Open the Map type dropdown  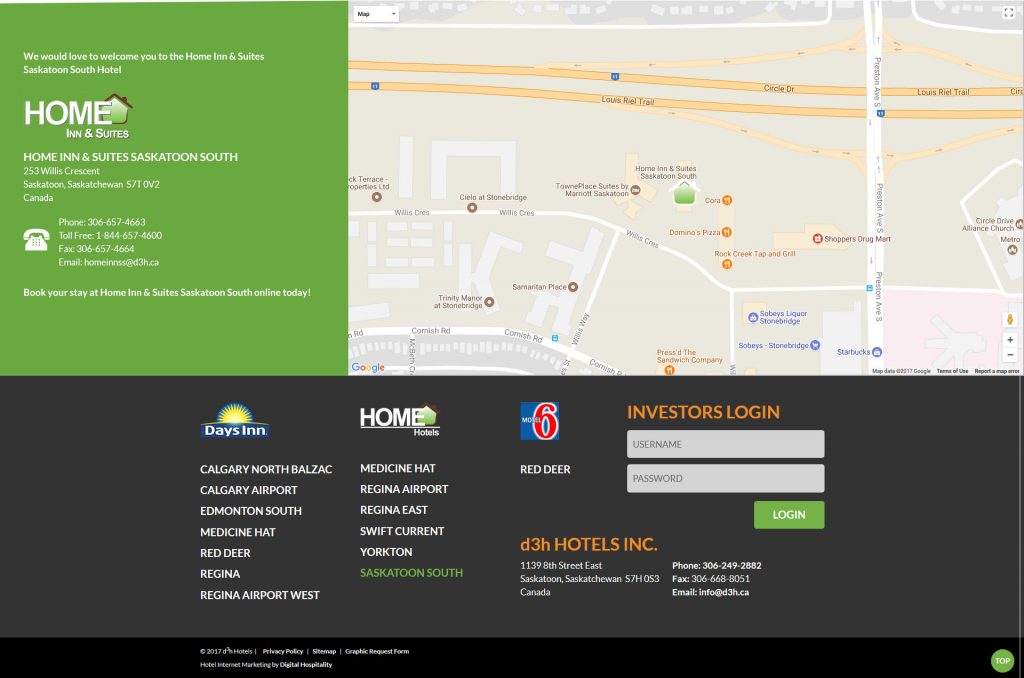click(376, 14)
